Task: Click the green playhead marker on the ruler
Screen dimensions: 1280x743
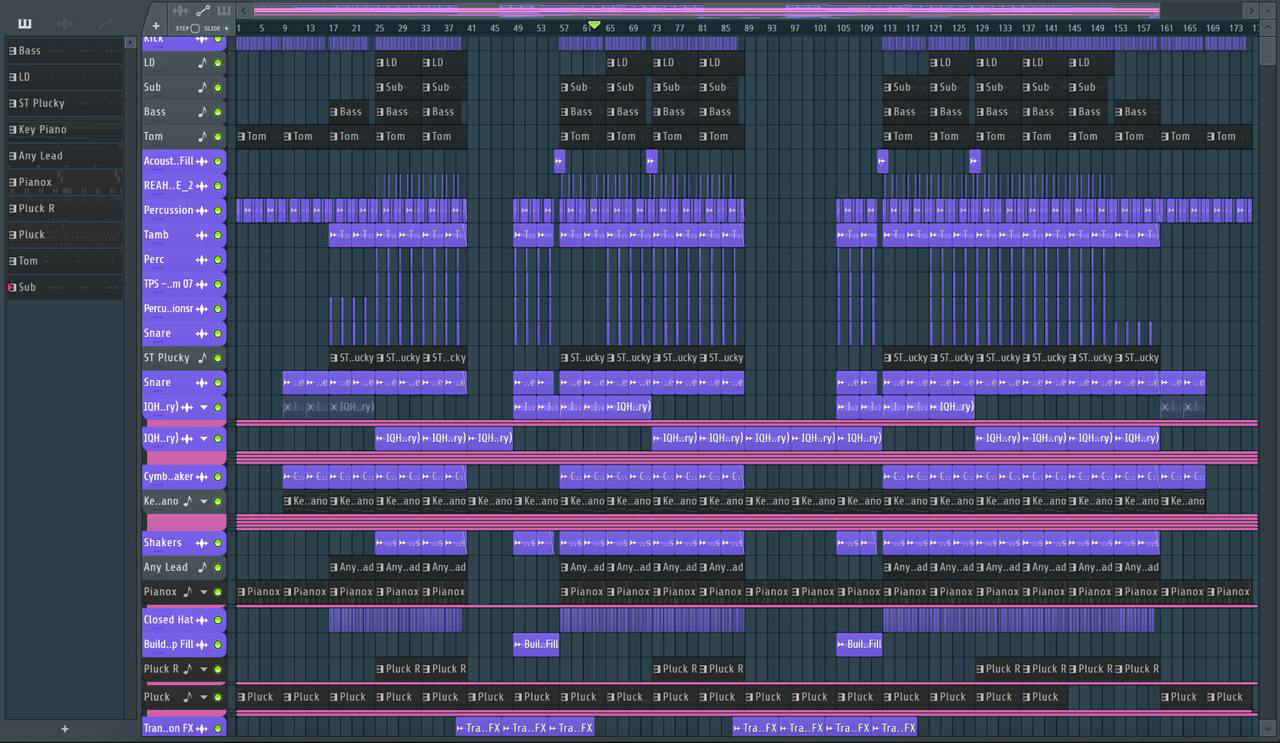Action: 592,23
